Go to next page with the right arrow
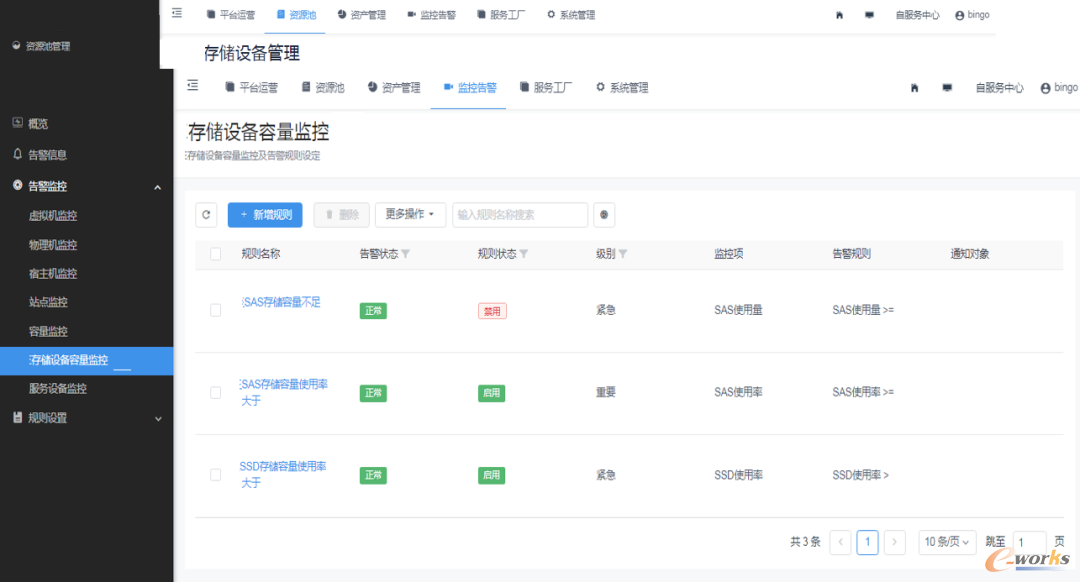This screenshot has height=582, width=1080. 895,542
